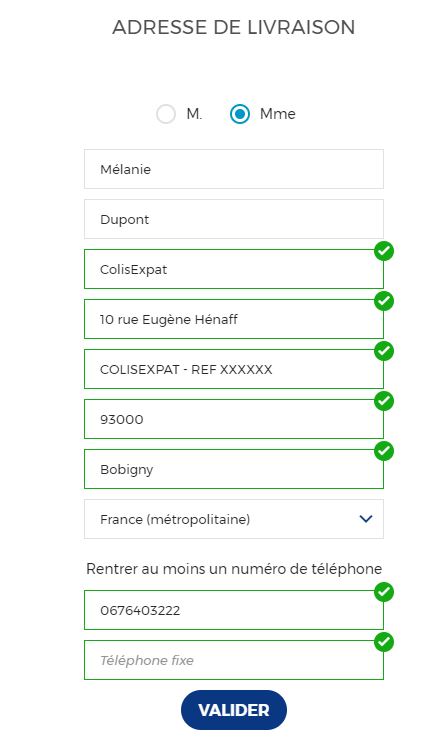
Task: Click the Mme label text
Action: click(x=277, y=114)
